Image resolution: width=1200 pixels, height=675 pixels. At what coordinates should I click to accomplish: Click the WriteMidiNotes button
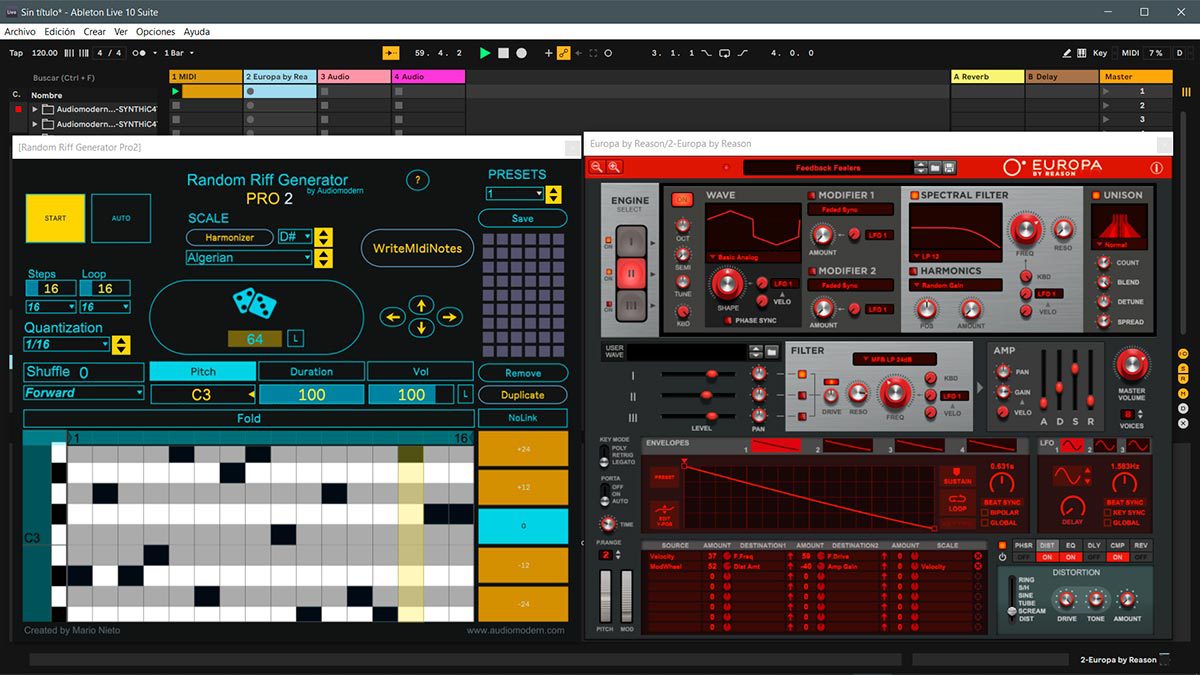[x=417, y=248]
